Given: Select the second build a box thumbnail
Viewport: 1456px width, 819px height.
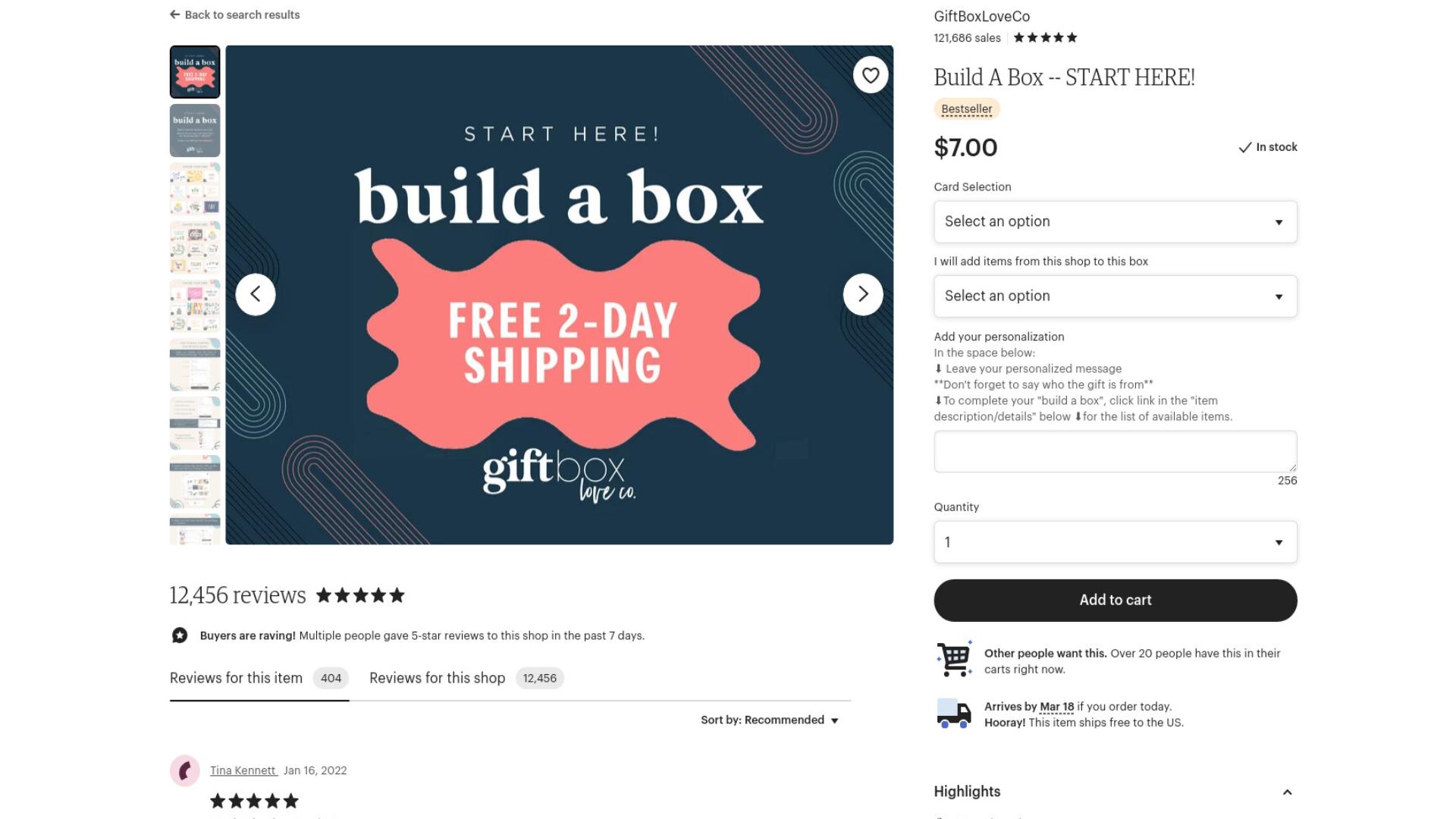Looking at the screenshot, I should pos(195,130).
